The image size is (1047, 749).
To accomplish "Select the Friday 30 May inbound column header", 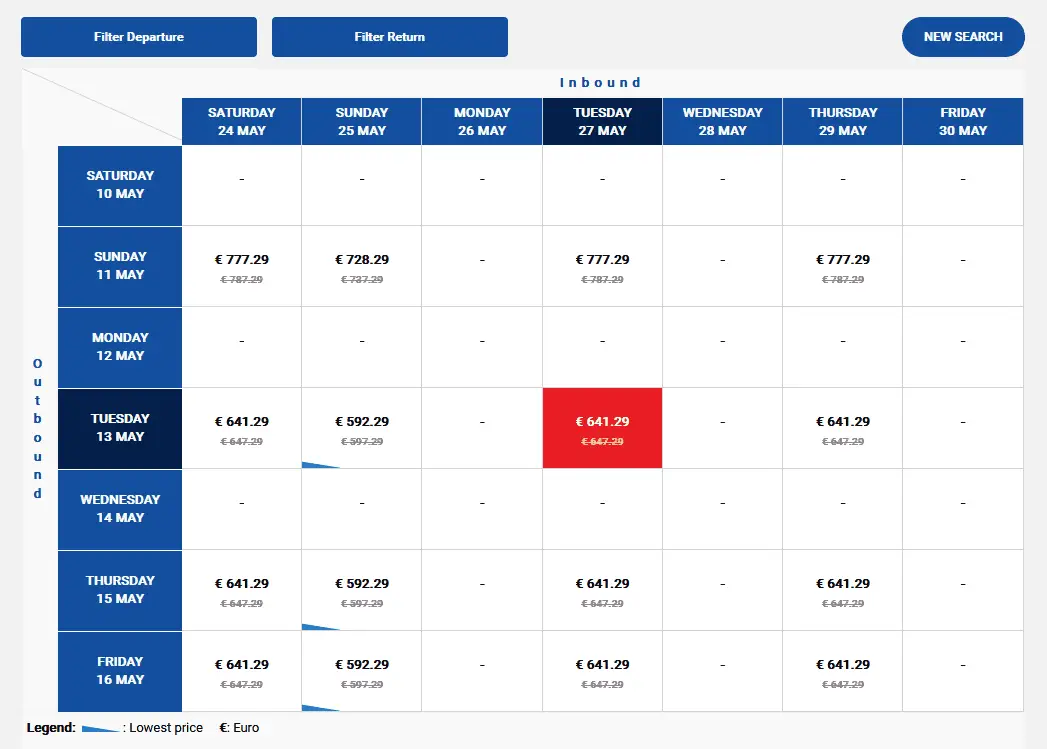I will (963, 121).
